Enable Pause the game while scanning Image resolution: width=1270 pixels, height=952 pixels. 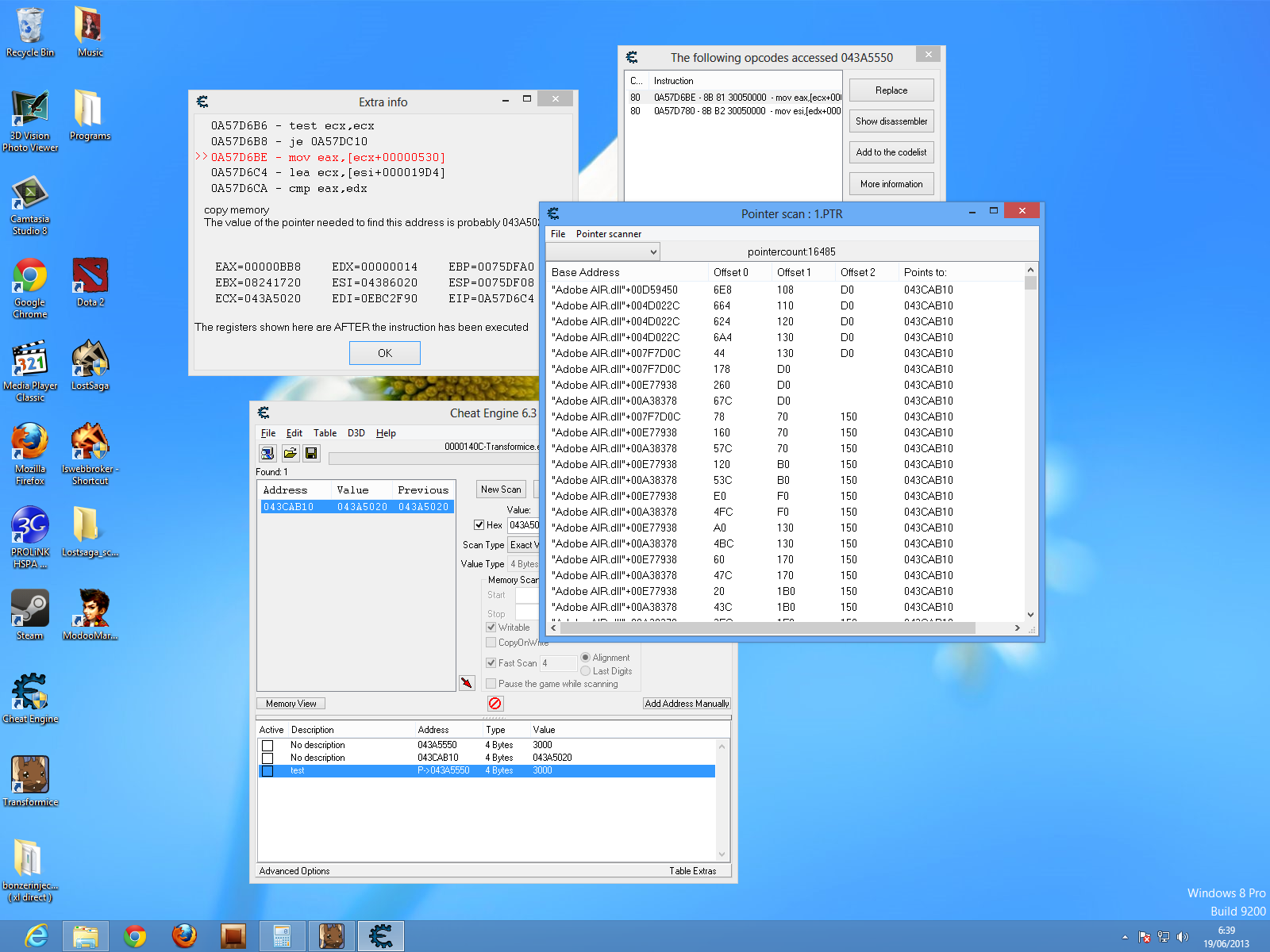click(x=491, y=683)
